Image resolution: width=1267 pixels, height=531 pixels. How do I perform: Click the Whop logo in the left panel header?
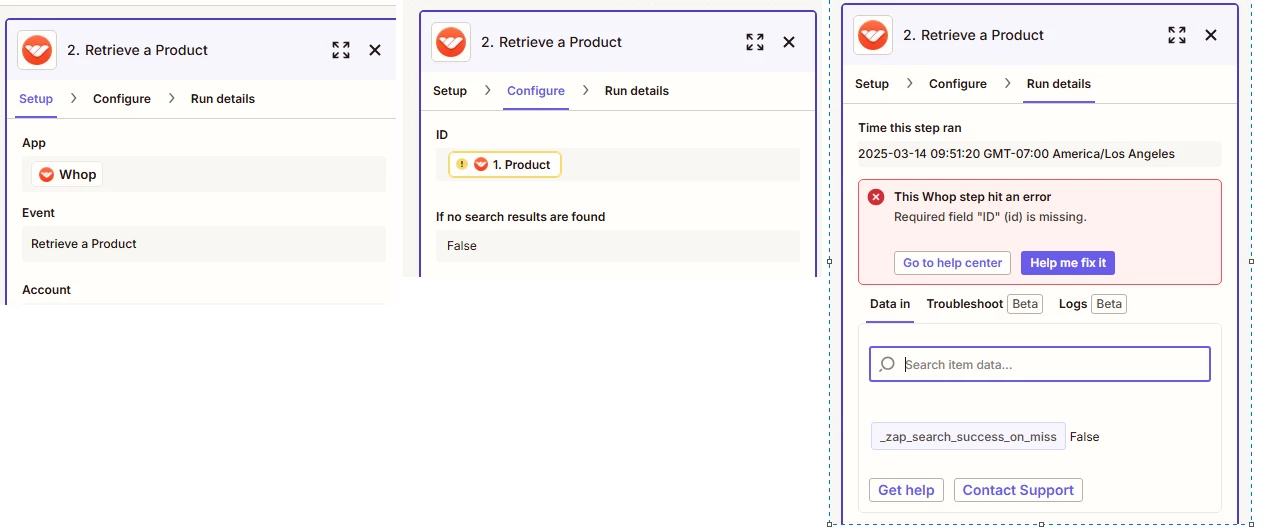click(37, 50)
